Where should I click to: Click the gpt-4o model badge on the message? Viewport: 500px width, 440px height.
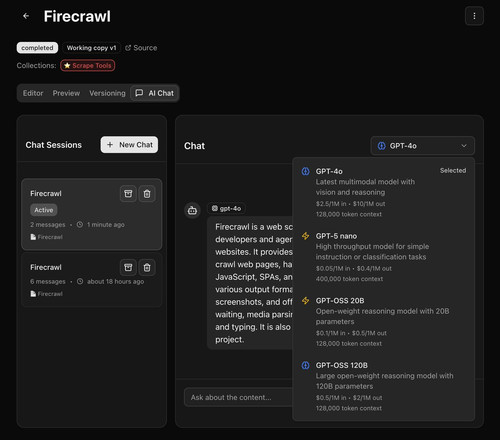coord(226,209)
